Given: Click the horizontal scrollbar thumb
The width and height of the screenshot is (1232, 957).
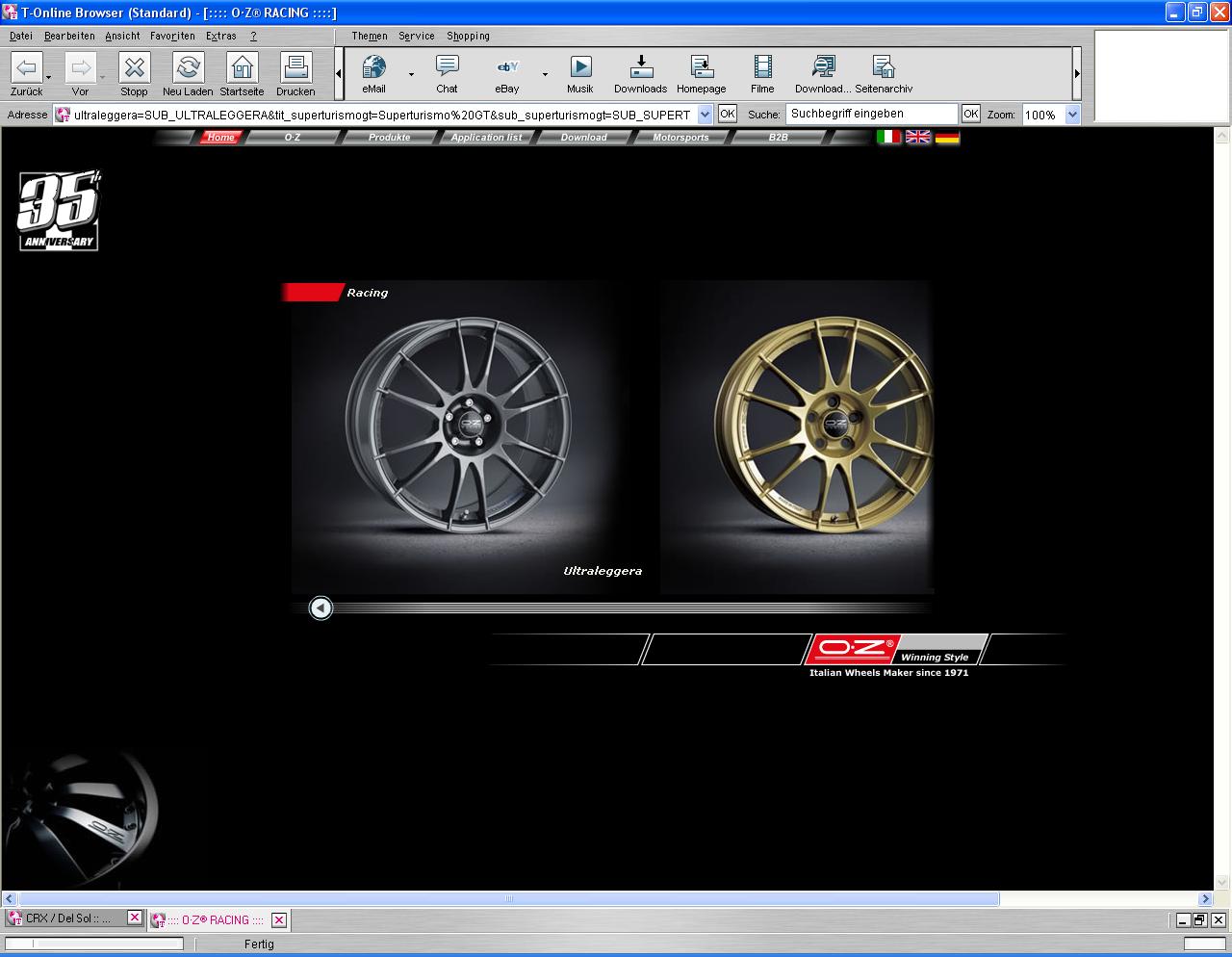Looking at the screenshot, I should [x=508, y=899].
